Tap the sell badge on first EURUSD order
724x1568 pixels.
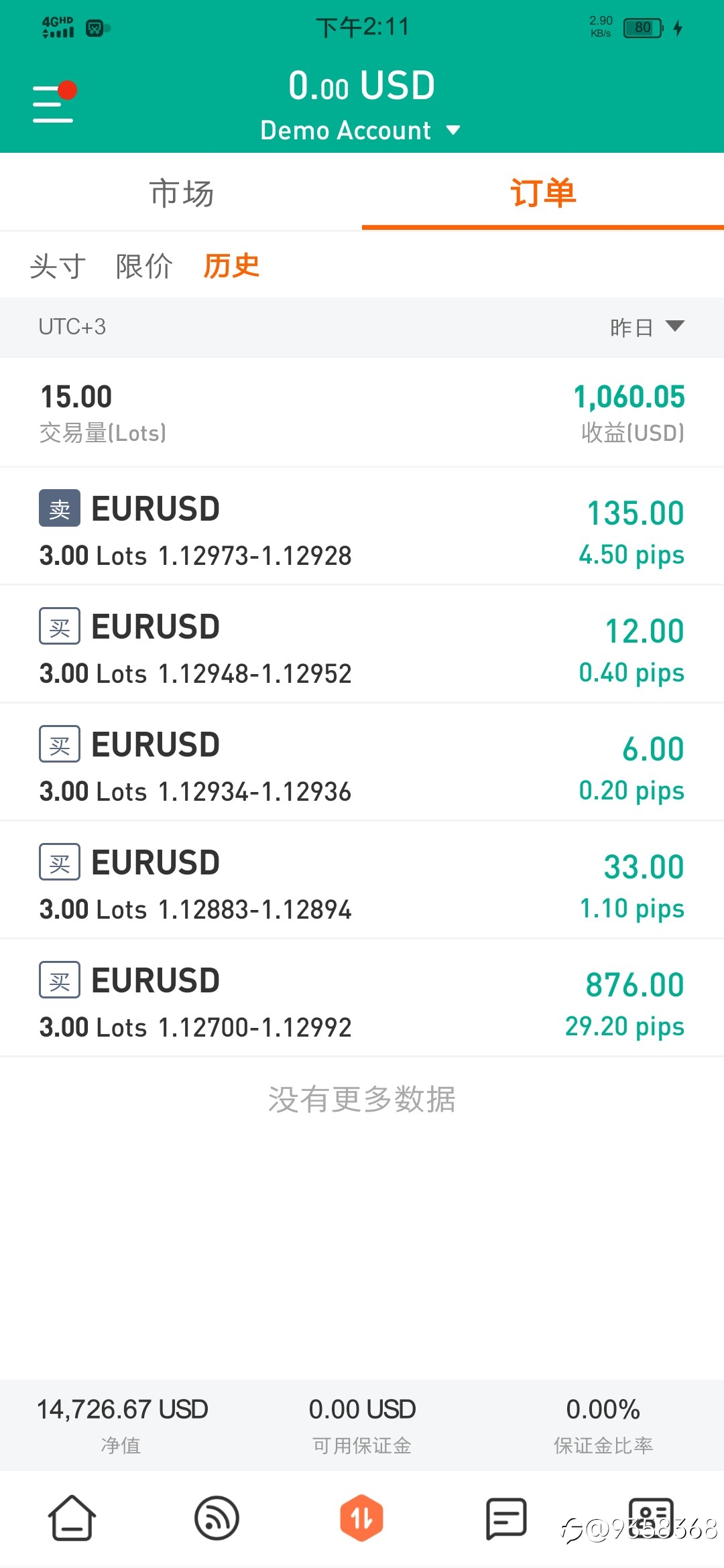click(x=60, y=509)
